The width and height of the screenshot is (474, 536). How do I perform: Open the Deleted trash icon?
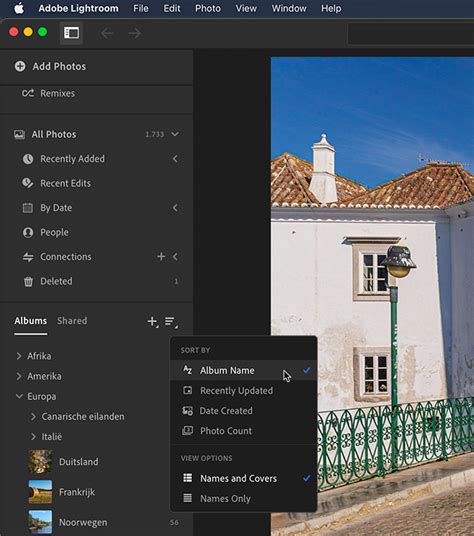click(28, 281)
